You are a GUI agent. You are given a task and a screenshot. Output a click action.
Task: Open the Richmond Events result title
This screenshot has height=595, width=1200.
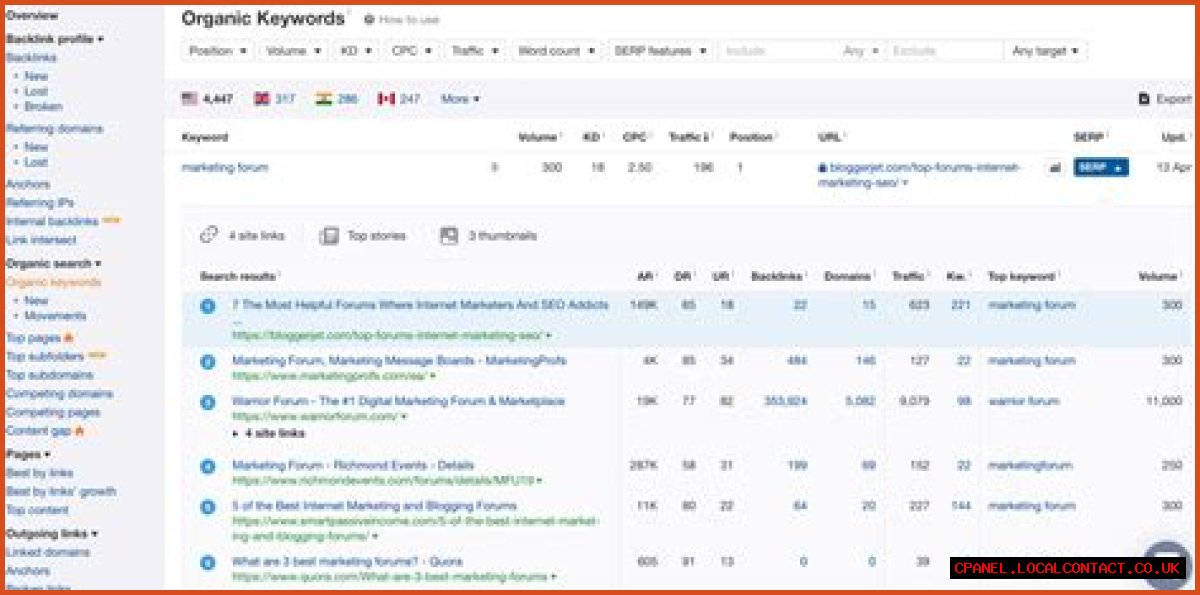tap(353, 465)
